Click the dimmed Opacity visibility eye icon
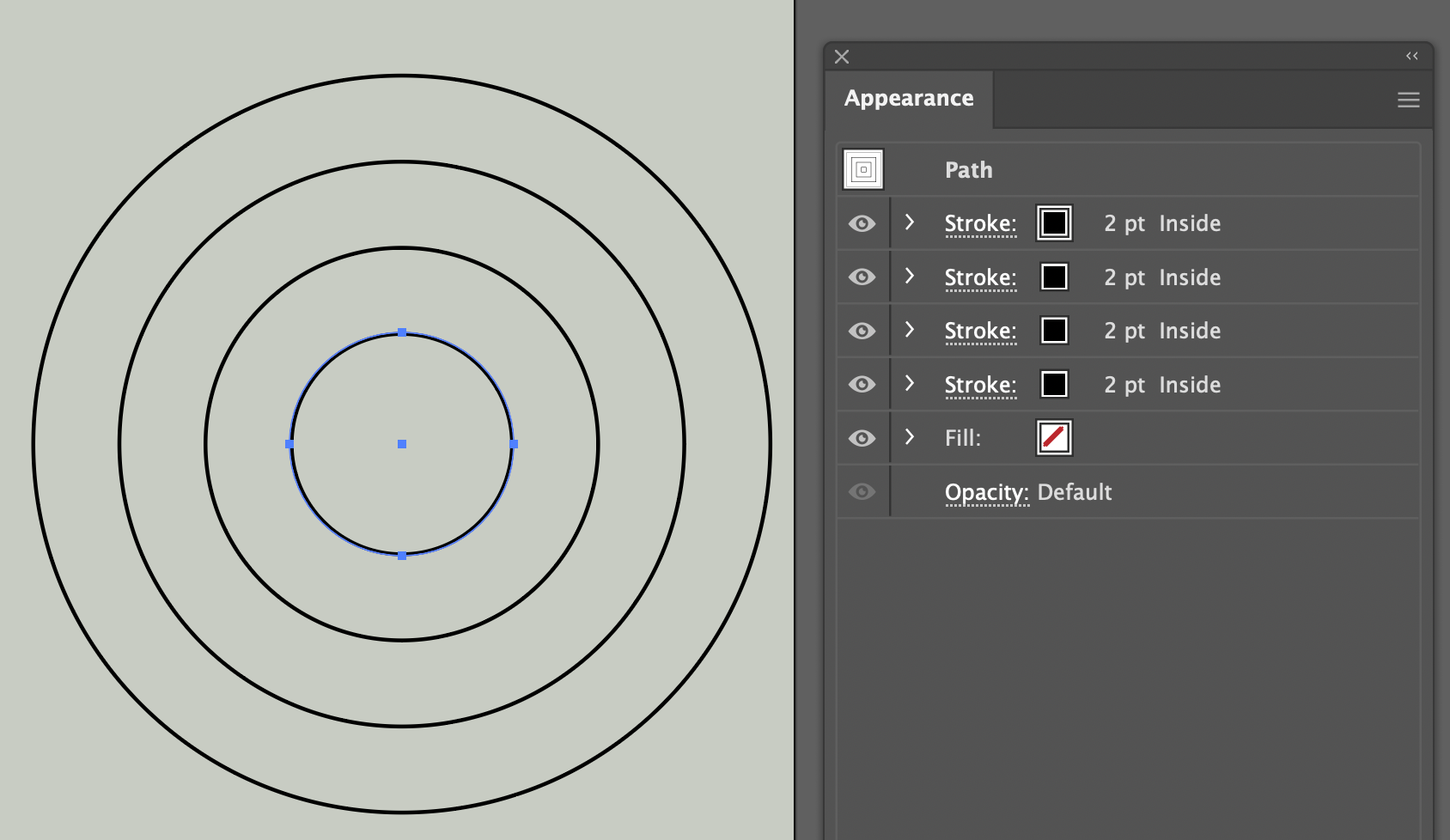This screenshot has height=840, width=1450. (x=862, y=491)
